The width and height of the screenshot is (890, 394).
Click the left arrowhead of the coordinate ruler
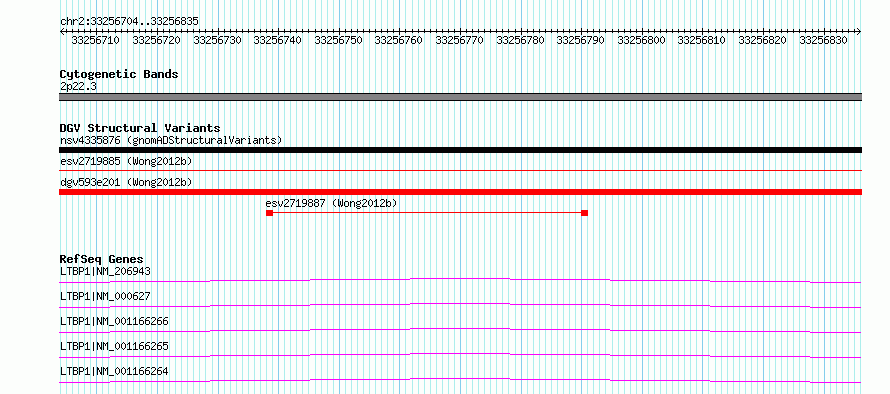[62, 31]
